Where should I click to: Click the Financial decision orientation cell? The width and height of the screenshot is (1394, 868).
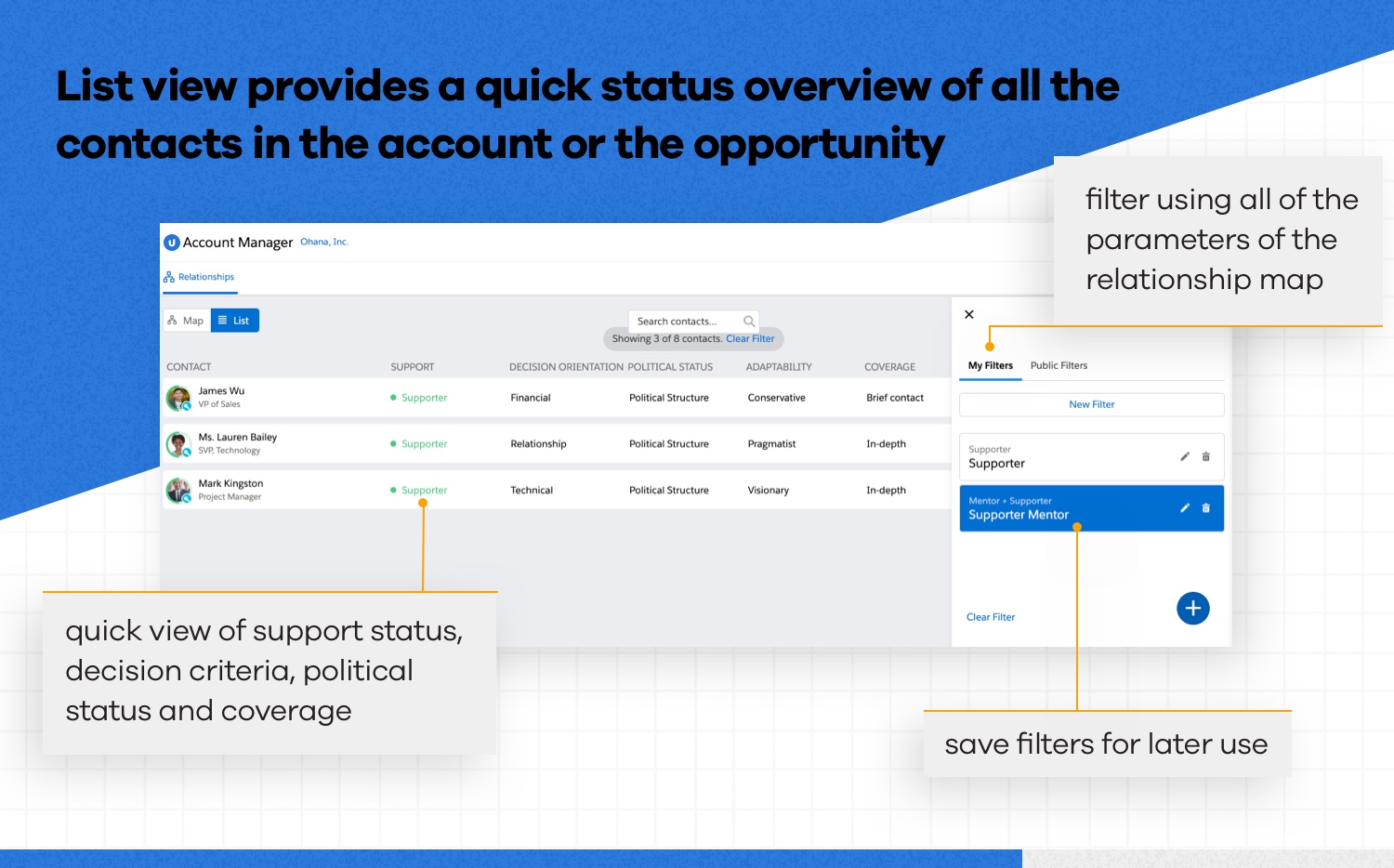point(531,398)
